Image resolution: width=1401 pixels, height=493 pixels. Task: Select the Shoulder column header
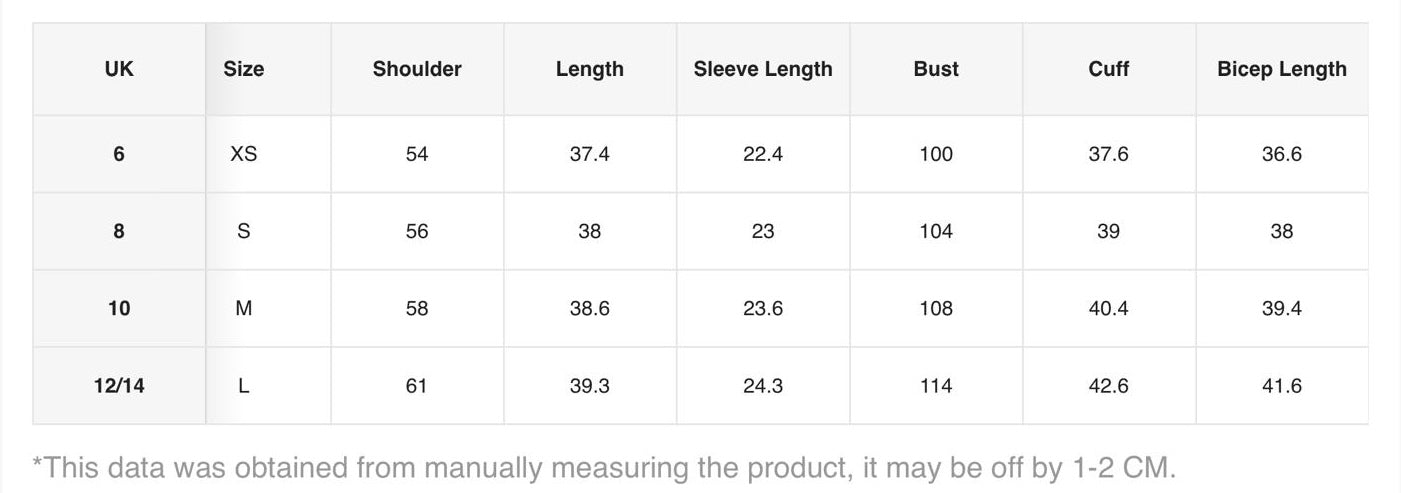click(x=417, y=69)
